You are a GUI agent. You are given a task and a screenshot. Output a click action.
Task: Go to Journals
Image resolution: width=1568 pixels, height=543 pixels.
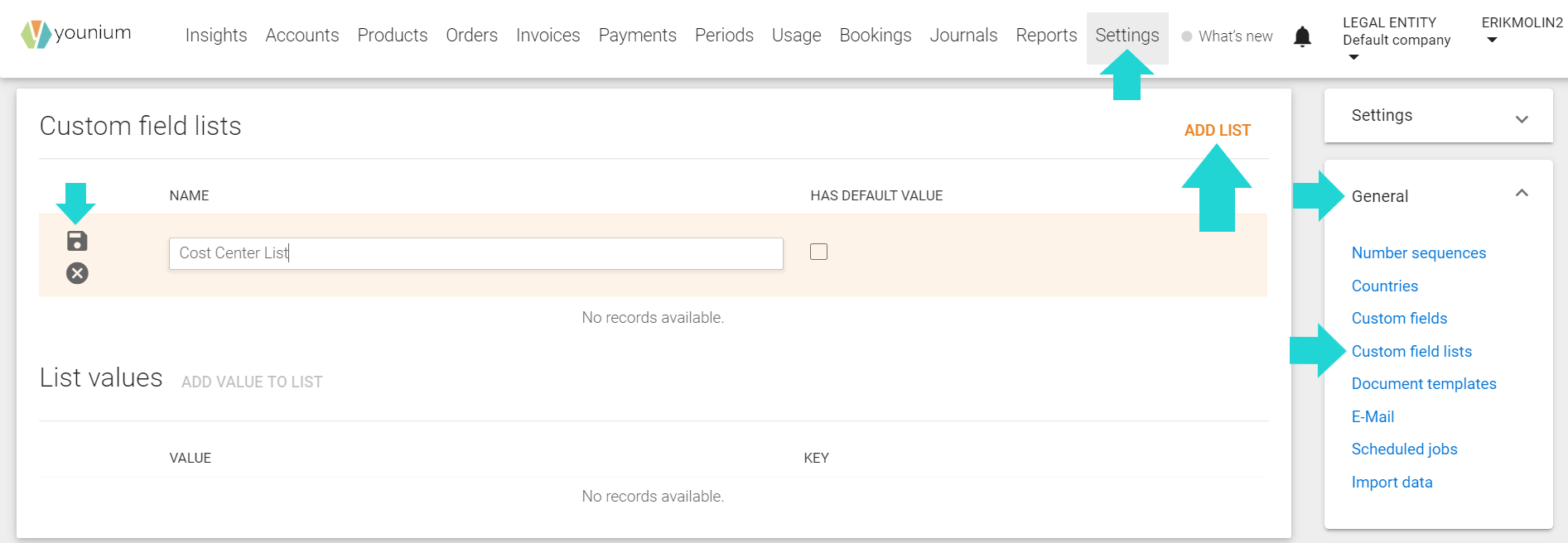[x=963, y=36]
